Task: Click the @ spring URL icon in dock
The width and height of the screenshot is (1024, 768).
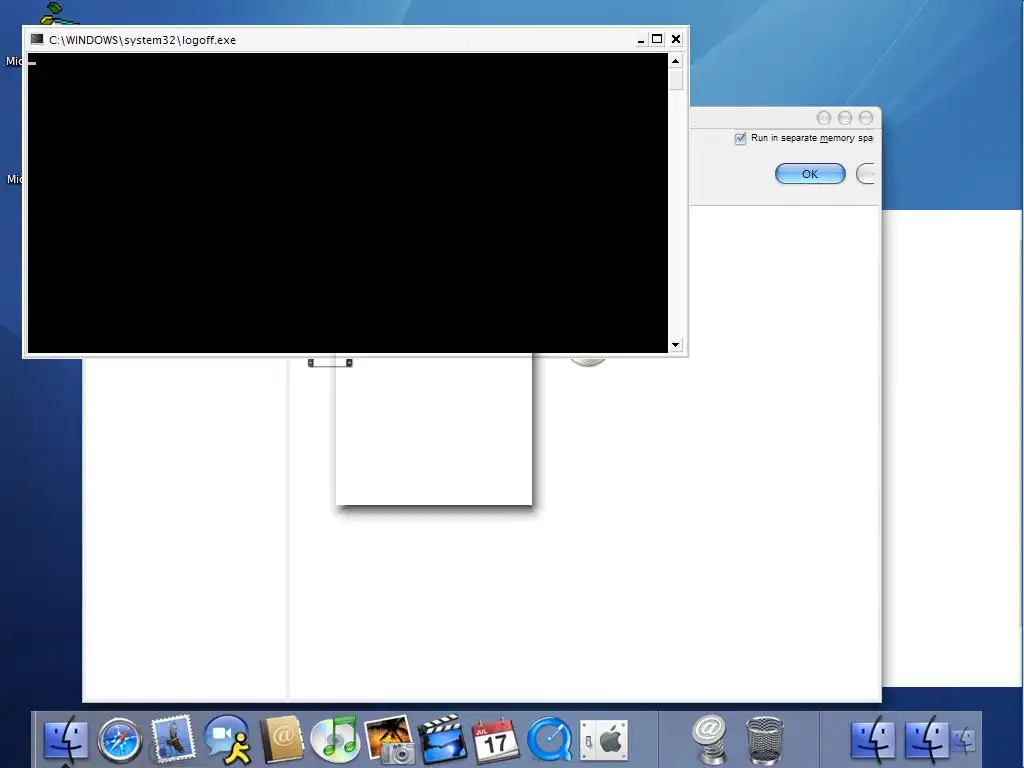Action: [x=710, y=740]
